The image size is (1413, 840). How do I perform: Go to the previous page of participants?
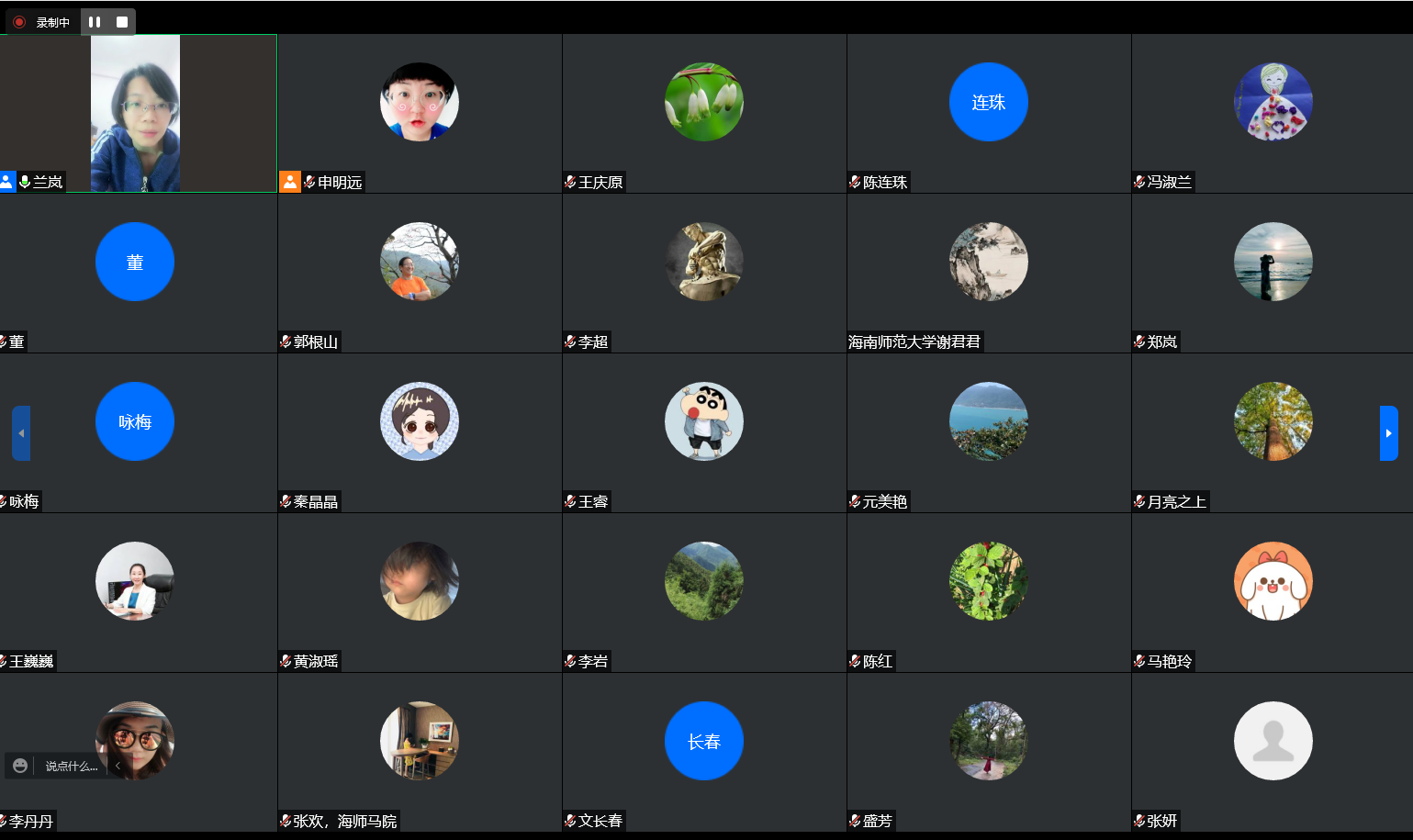21,433
